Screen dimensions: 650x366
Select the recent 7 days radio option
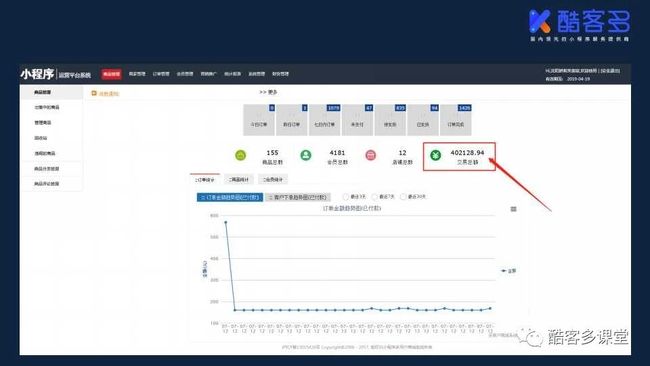pyautogui.click(x=374, y=197)
